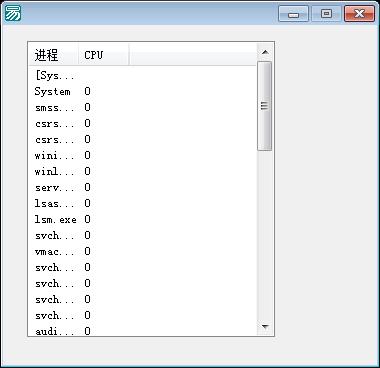Click the scrollbar down arrow
This screenshot has height=368, width=380.
pos(265,327)
